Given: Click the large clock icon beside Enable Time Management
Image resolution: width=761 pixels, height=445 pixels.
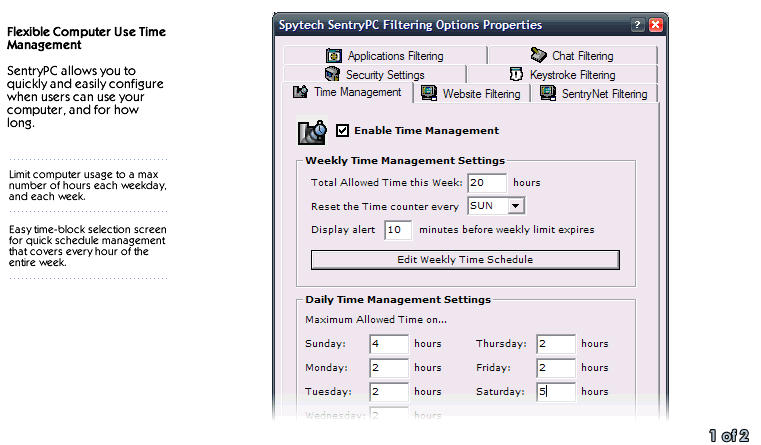Looking at the screenshot, I should (312, 132).
